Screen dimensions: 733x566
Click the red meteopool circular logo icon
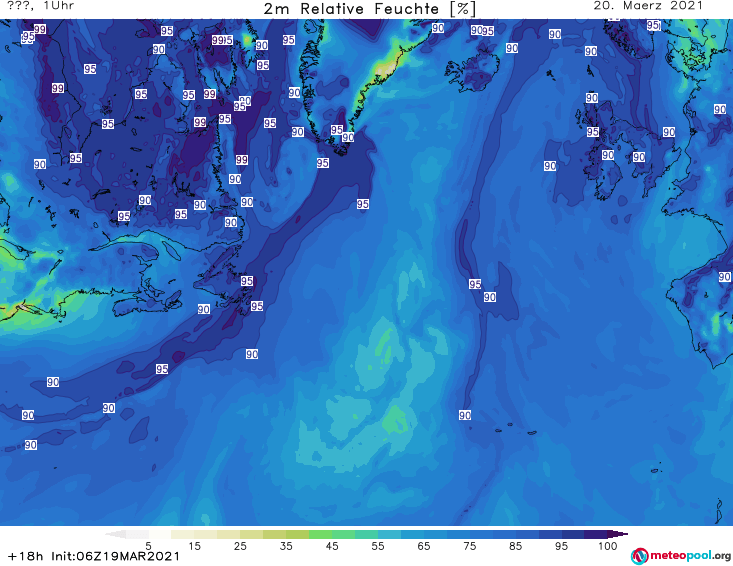[639, 556]
